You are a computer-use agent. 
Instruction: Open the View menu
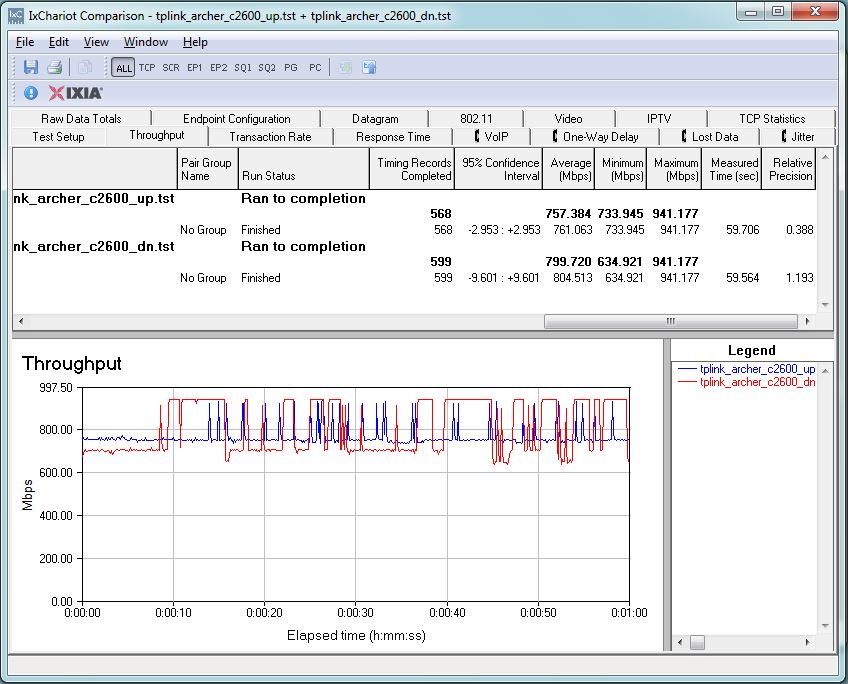(96, 42)
